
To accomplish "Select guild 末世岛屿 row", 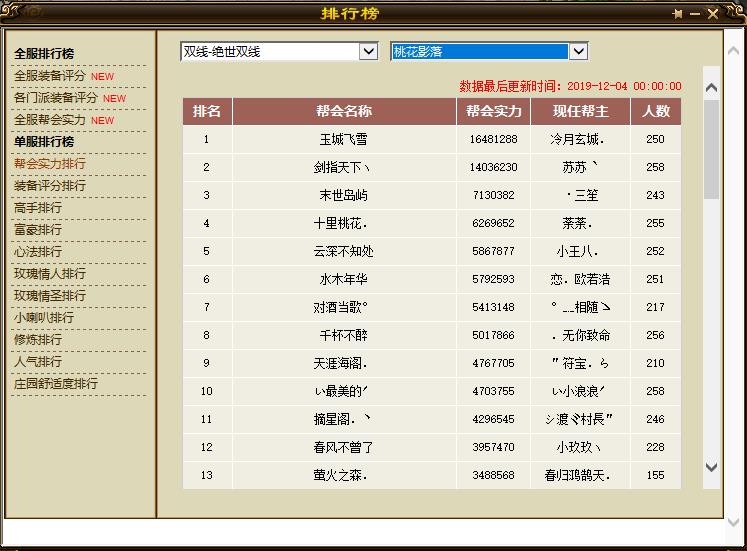I will click(x=432, y=195).
